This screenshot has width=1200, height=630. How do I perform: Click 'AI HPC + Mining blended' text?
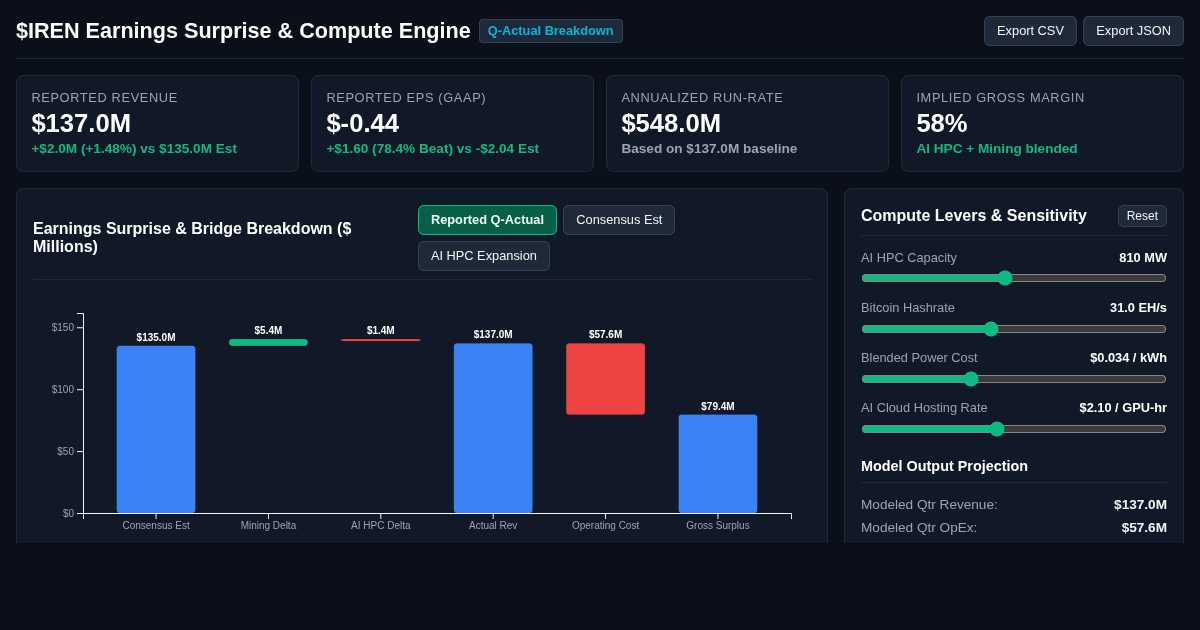[997, 149]
